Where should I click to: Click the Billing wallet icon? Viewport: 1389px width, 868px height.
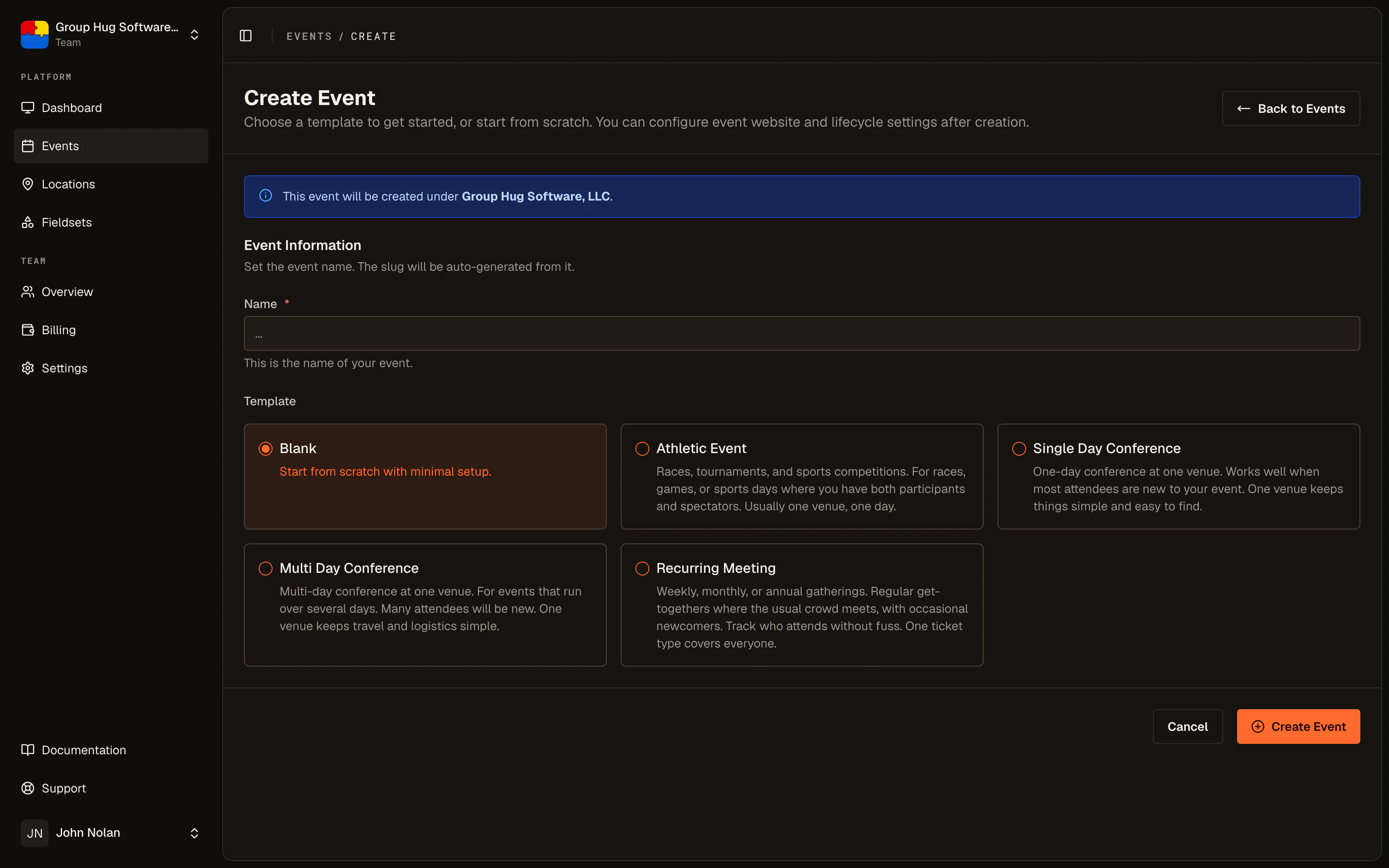tap(27, 329)
